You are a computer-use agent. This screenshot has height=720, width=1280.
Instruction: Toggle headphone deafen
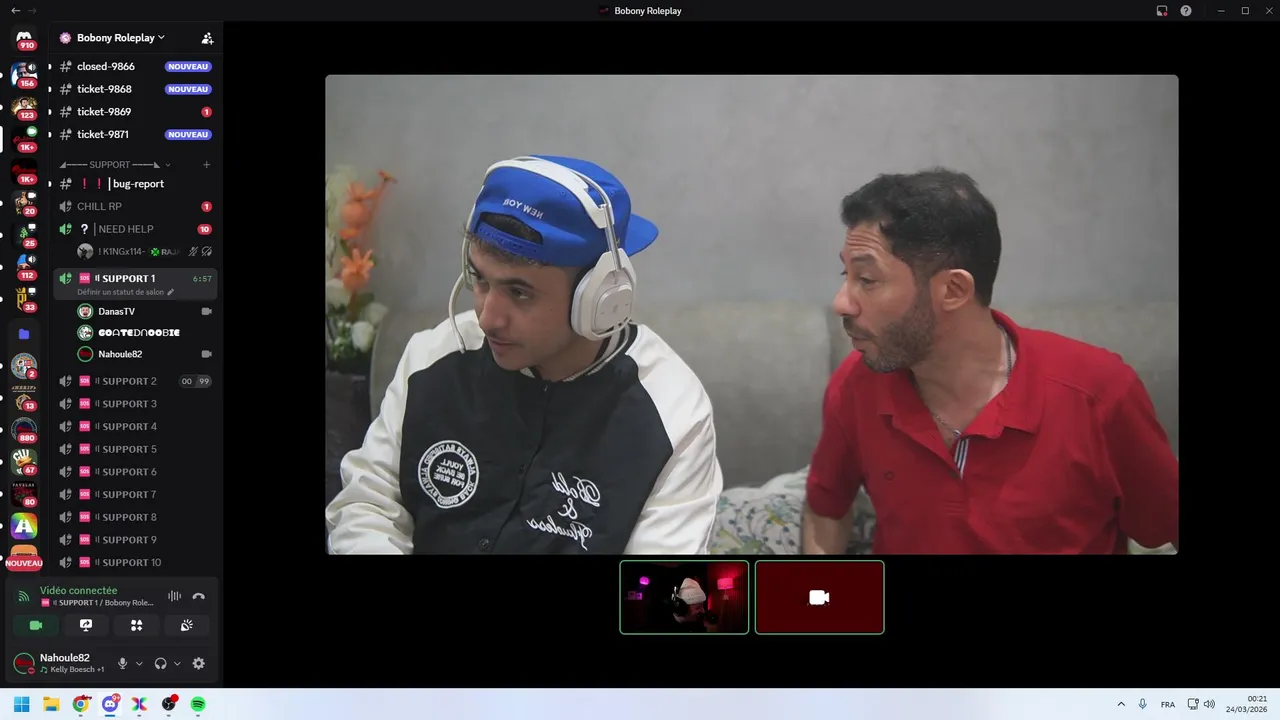pyautogui.click(x=160, y=663)
